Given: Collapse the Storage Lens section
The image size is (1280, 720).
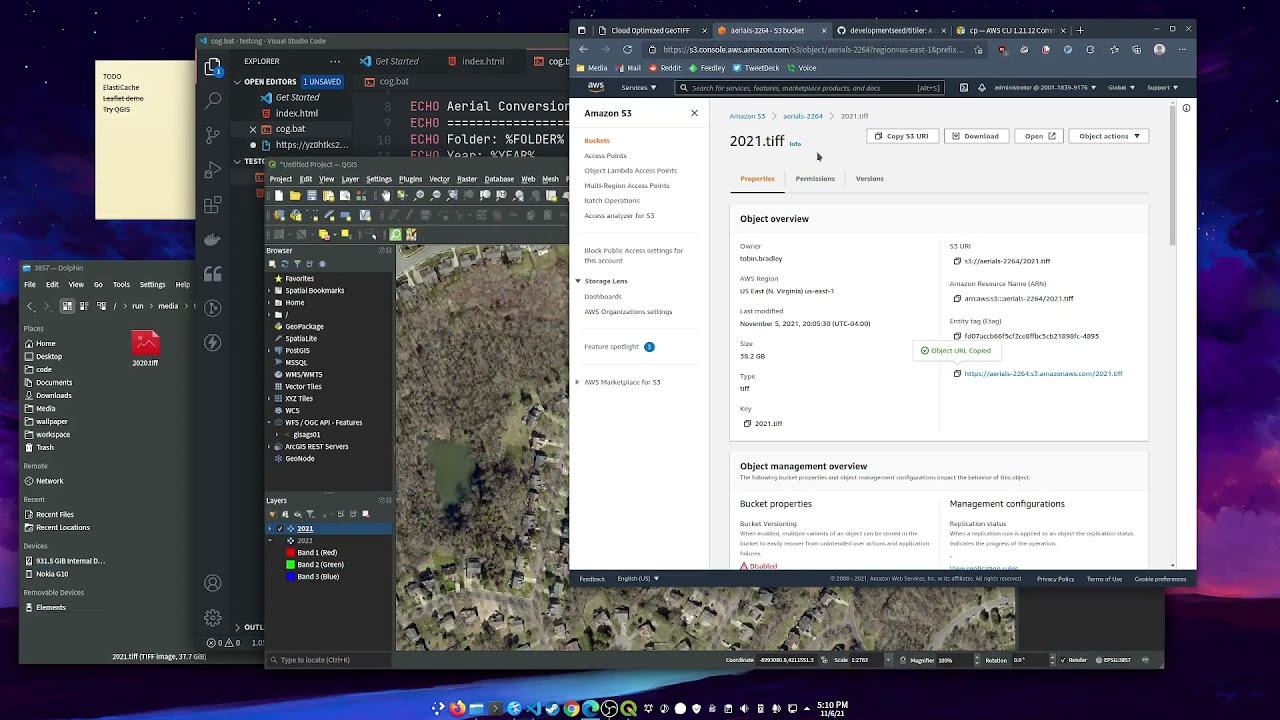Looking at the screenshot, I should coord(578,281).
